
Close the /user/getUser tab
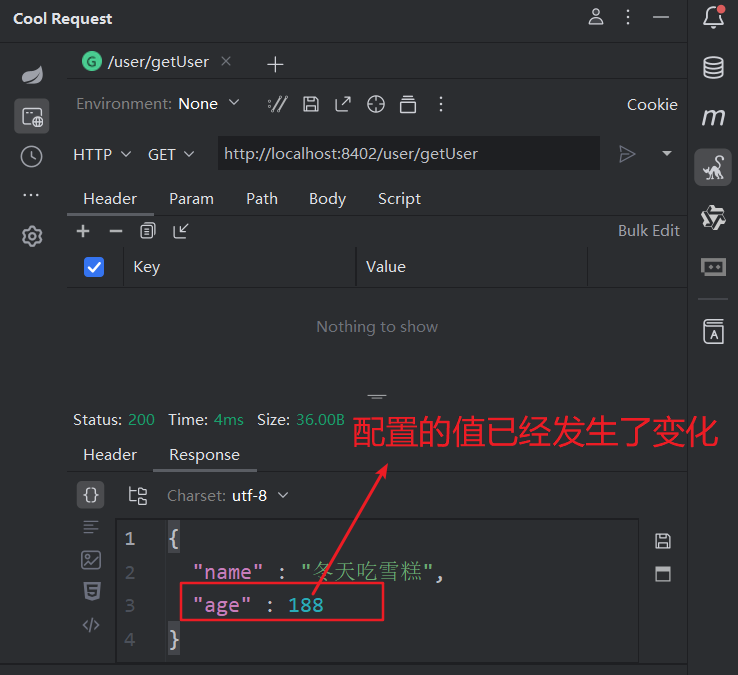(226, 61)
